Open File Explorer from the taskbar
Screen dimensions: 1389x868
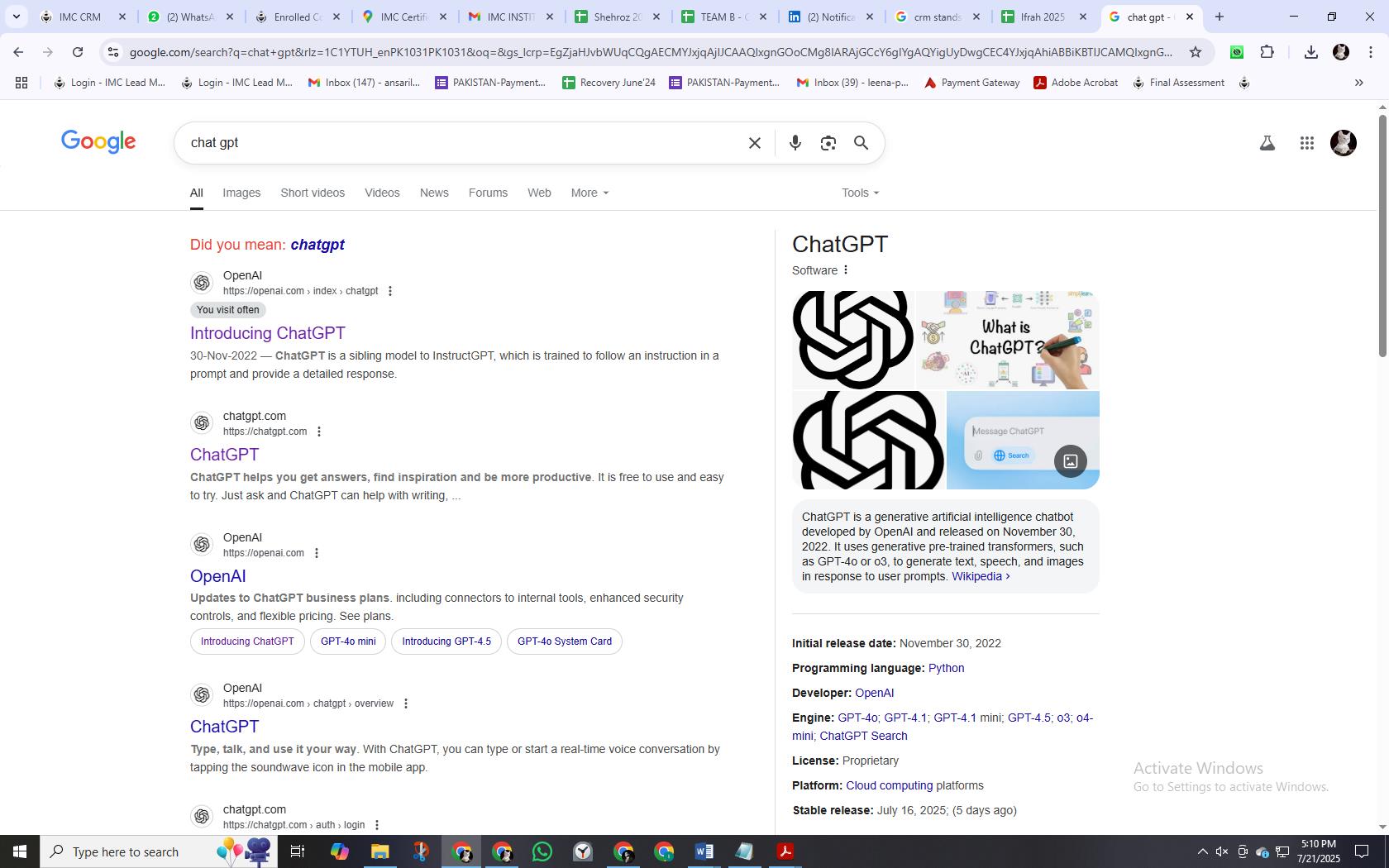(x=379, y=851)
